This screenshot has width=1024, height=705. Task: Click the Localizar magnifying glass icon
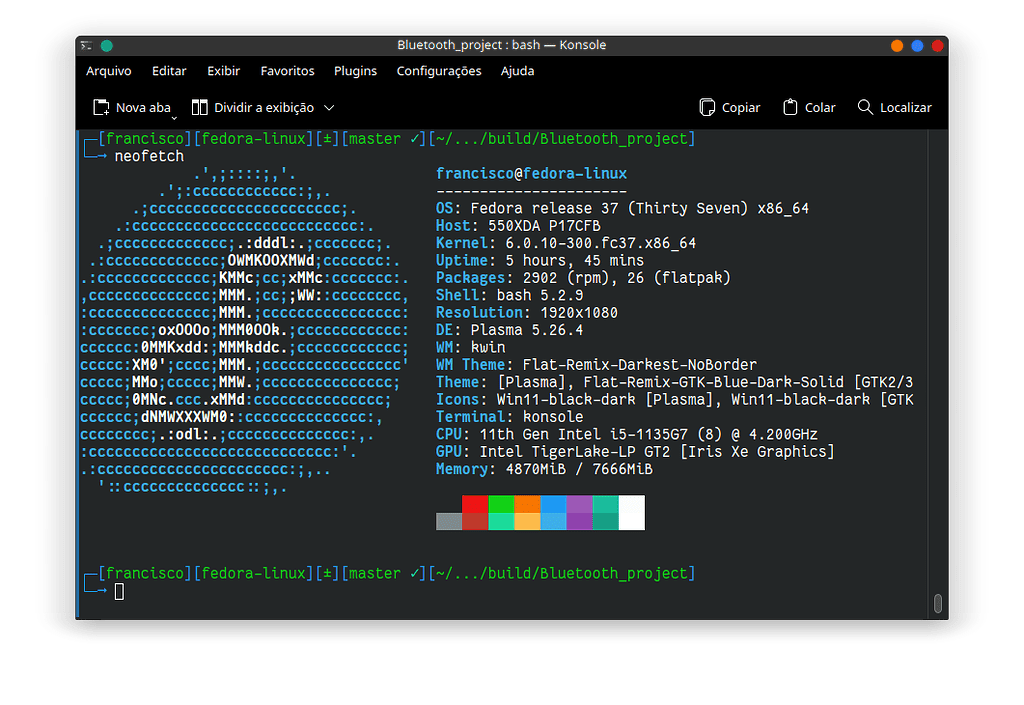[x=864, y=107]
